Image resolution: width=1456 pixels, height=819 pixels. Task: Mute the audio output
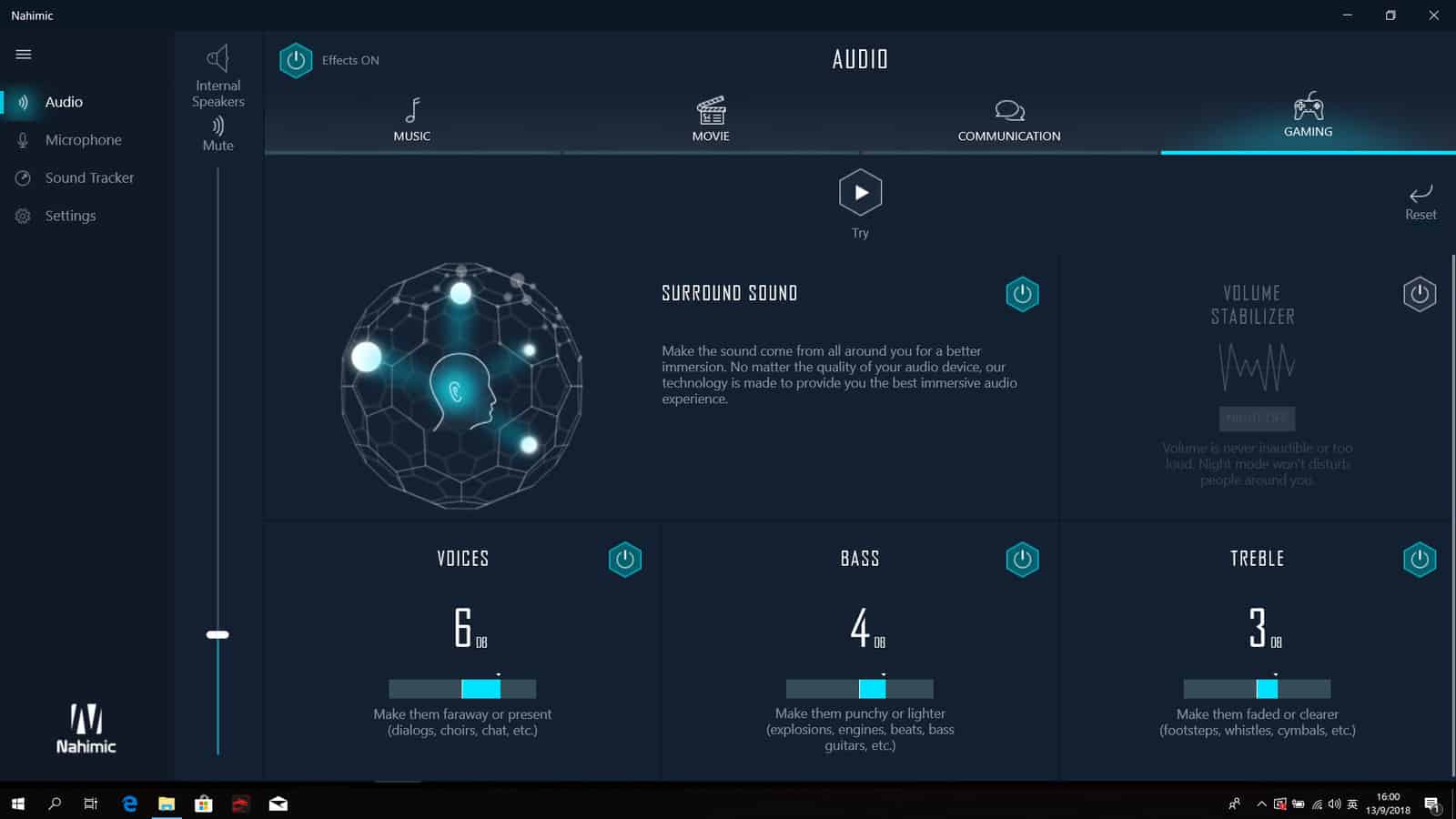click(217, 126)
